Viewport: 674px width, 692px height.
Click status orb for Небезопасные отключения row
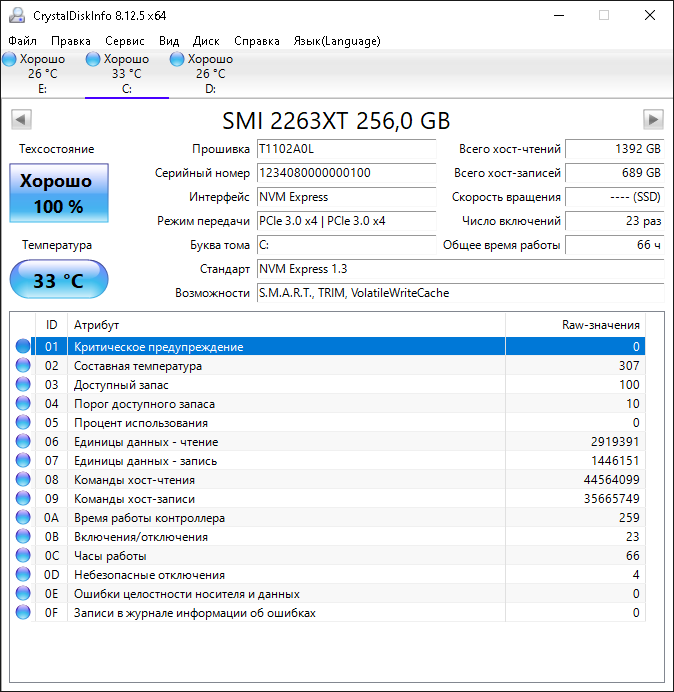[23, 574]
